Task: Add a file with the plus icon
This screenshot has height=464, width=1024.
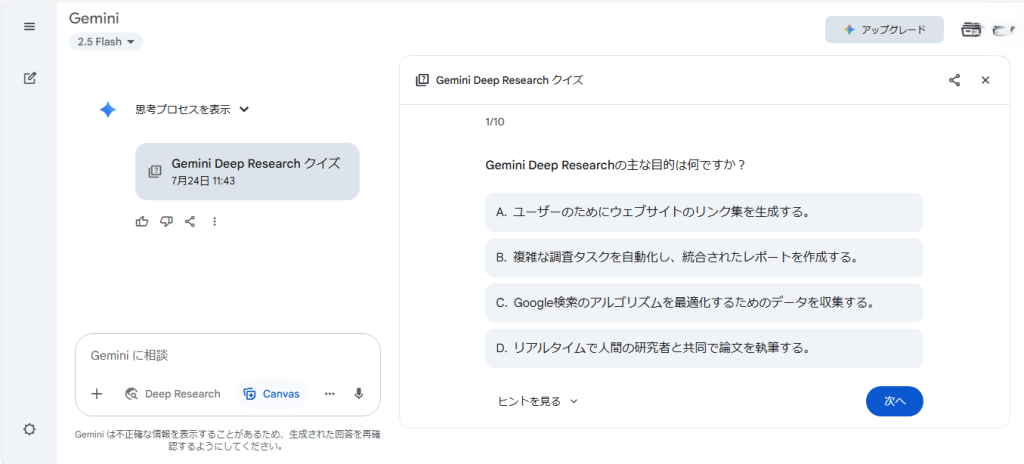Action: (97, 393)
